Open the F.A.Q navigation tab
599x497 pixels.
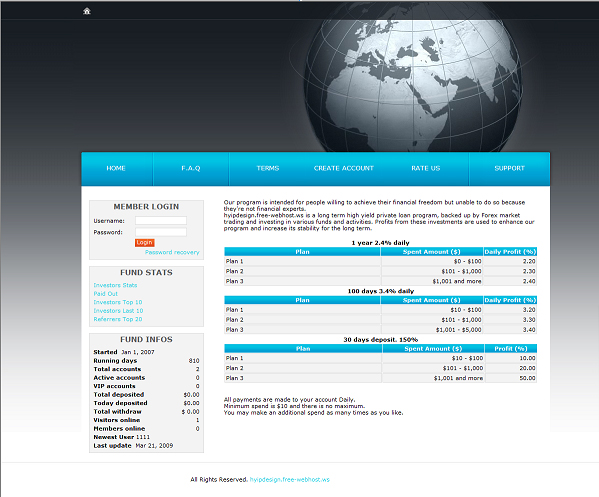point(191,168)
